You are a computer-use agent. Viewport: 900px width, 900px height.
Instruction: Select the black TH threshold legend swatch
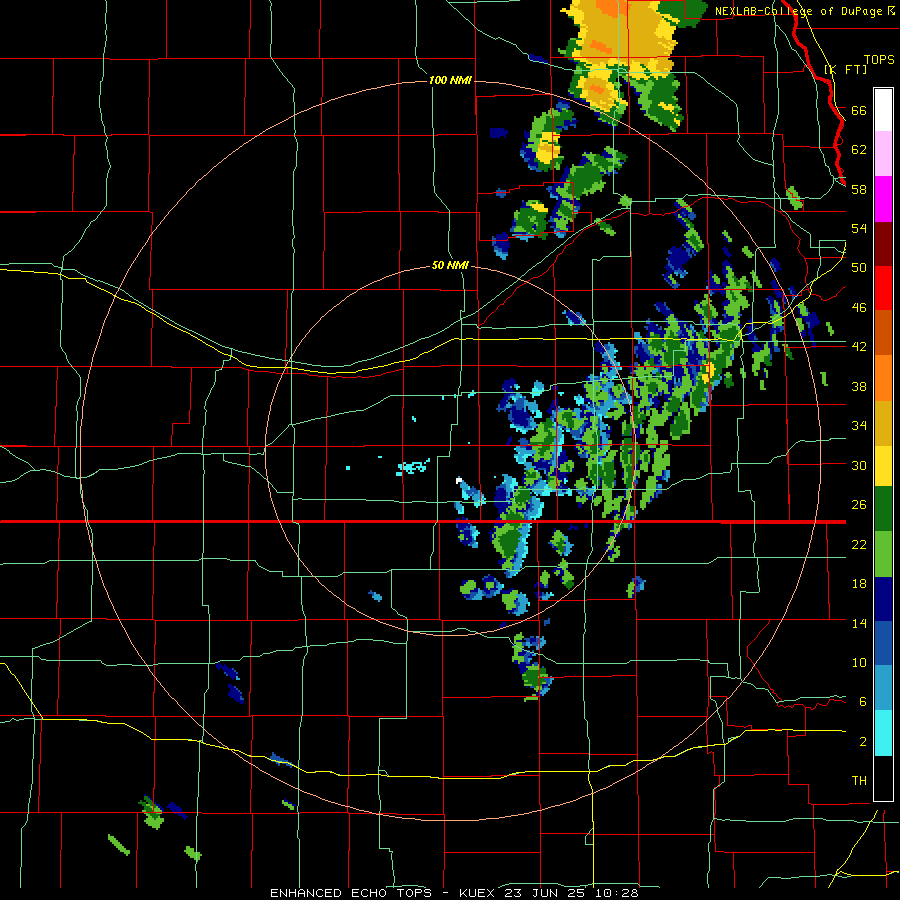click(x=883, y=778)
